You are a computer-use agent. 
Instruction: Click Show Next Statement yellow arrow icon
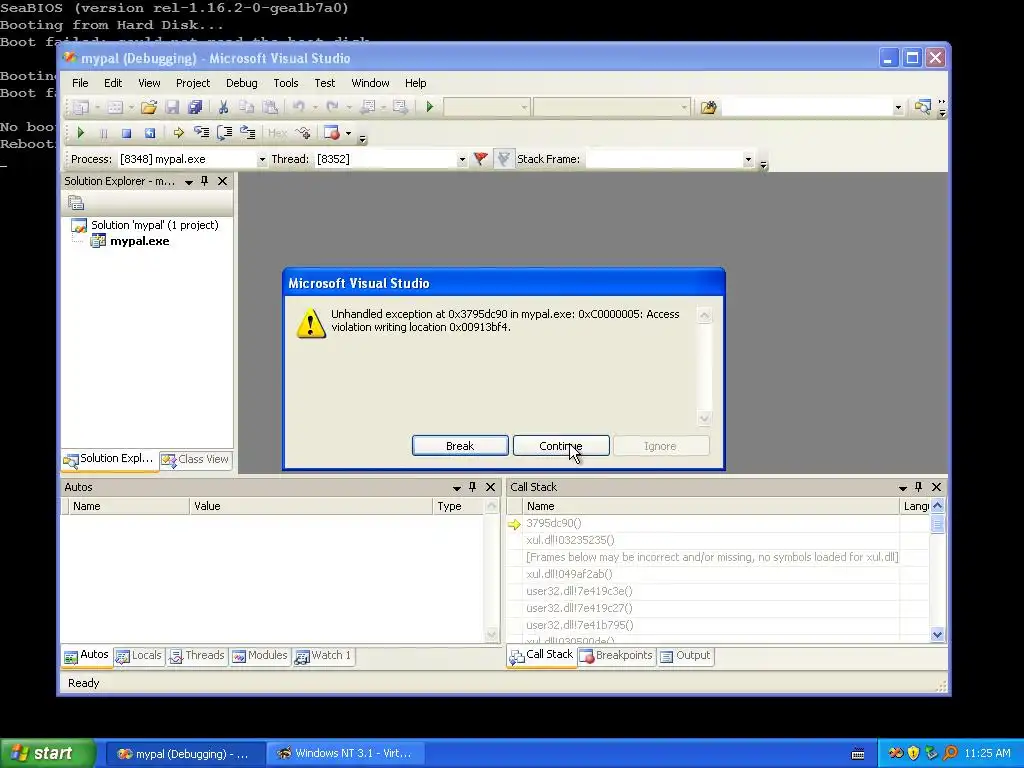point(178,133)
